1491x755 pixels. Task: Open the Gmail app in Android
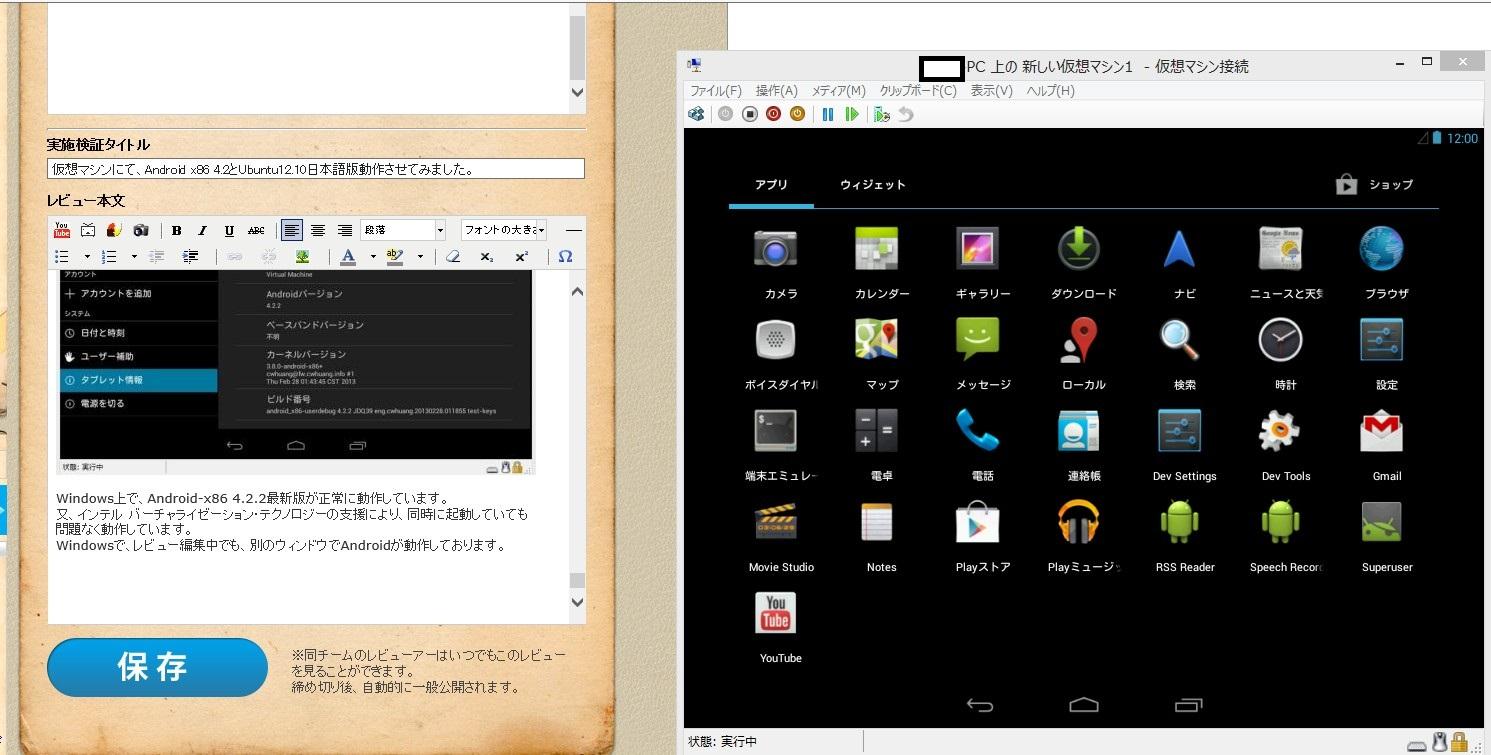coord(1381,433)
